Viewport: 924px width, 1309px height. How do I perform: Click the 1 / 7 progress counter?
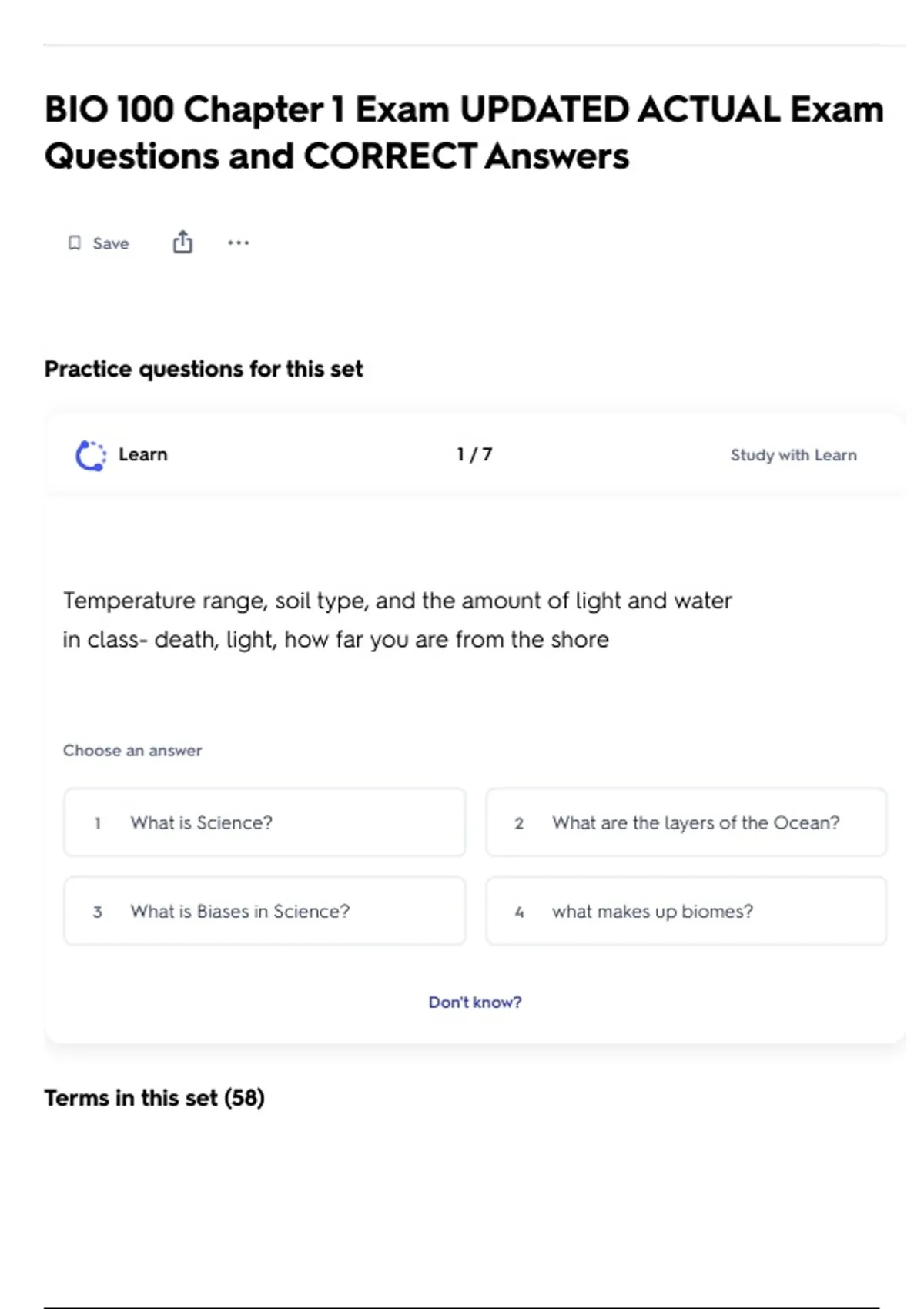474,454
